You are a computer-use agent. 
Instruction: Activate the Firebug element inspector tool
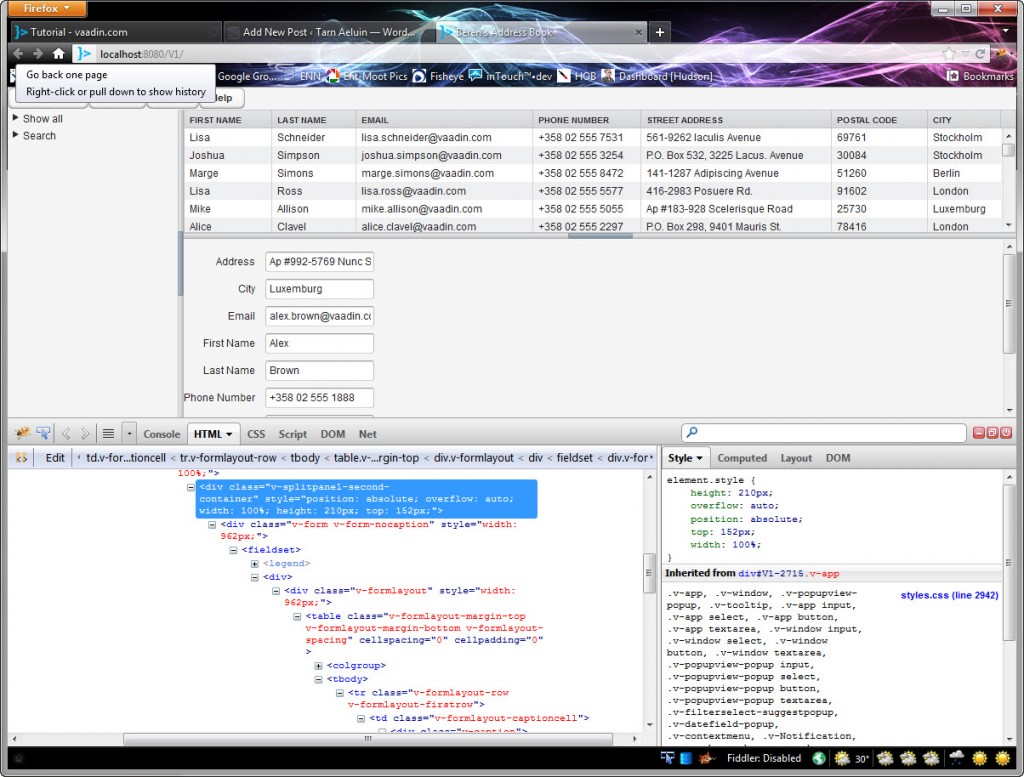point(42,433)
